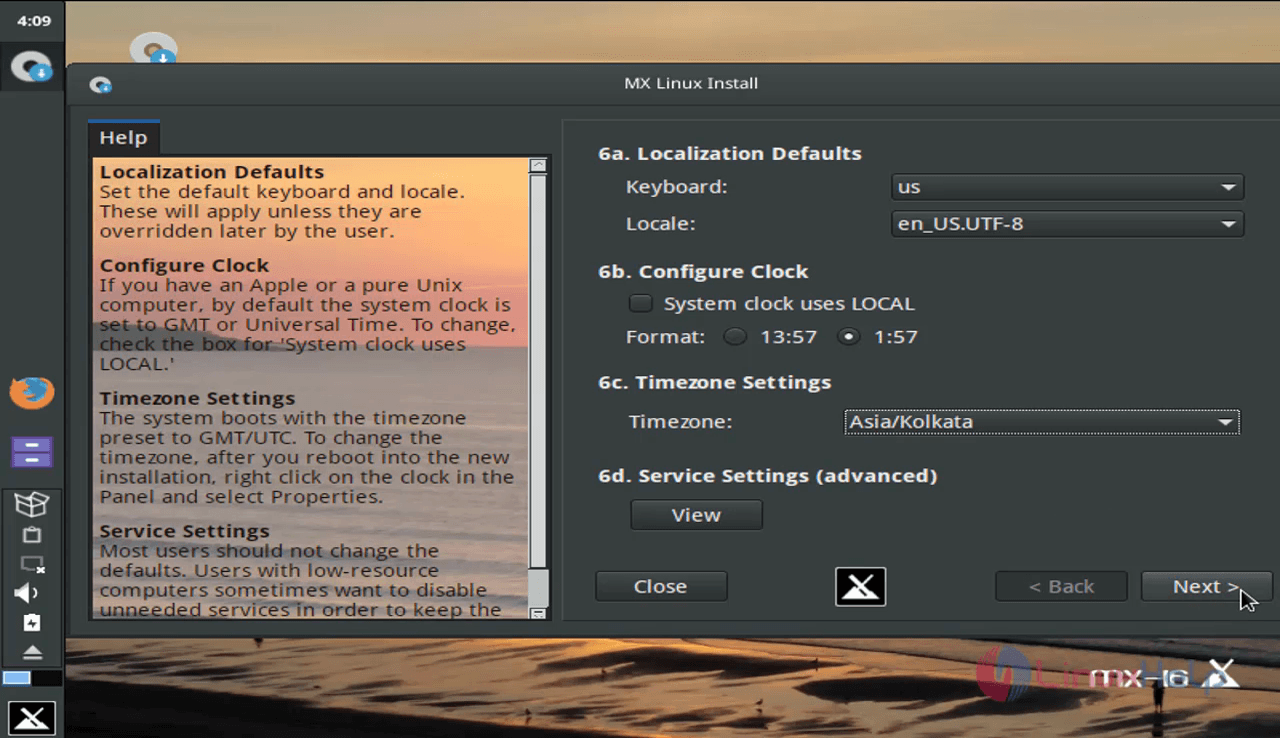
Task: Click the '6d. Service Settings (advanced)' heading
Action: (x=768, y=476)
